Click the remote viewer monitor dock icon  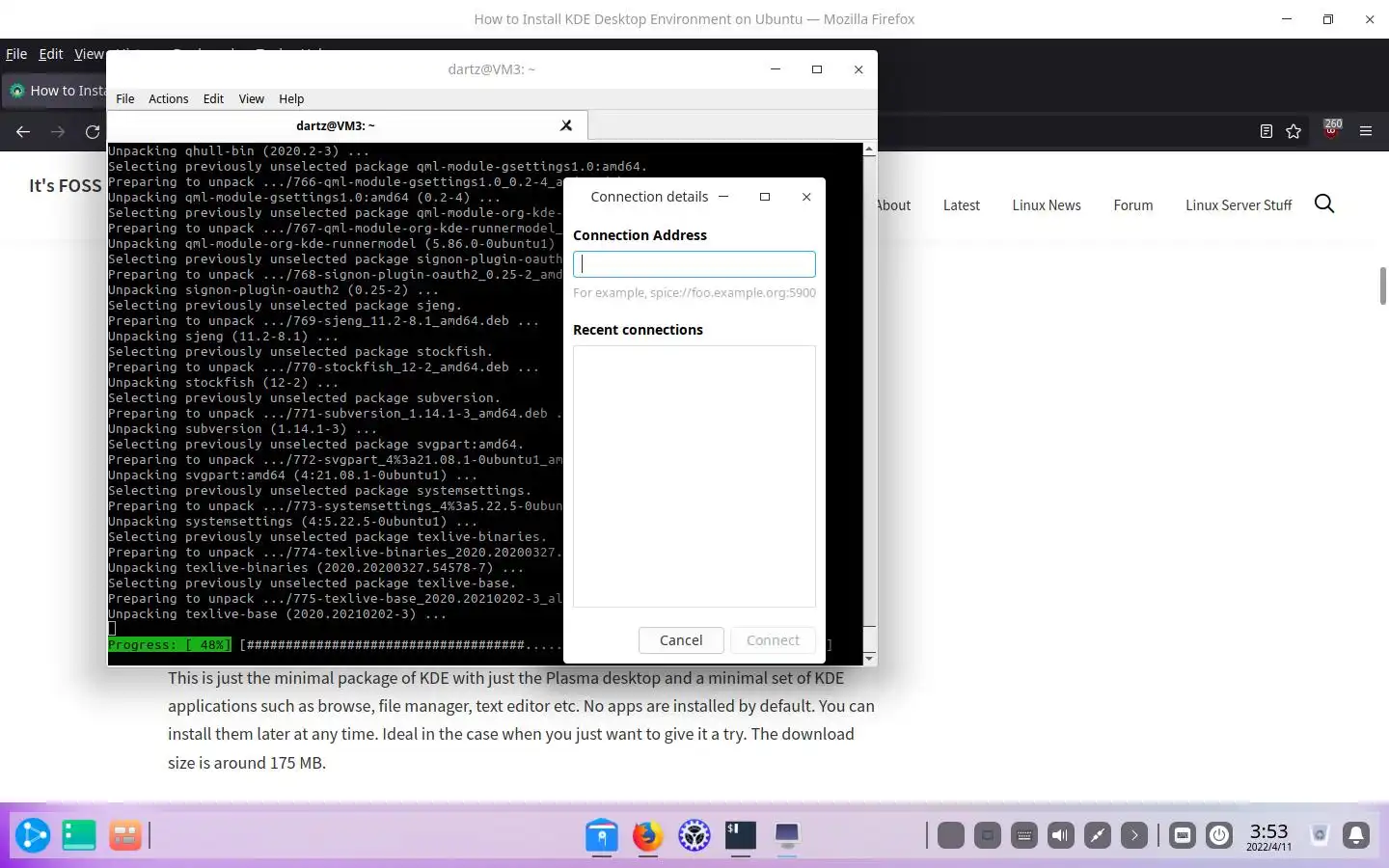click(787, 835)
